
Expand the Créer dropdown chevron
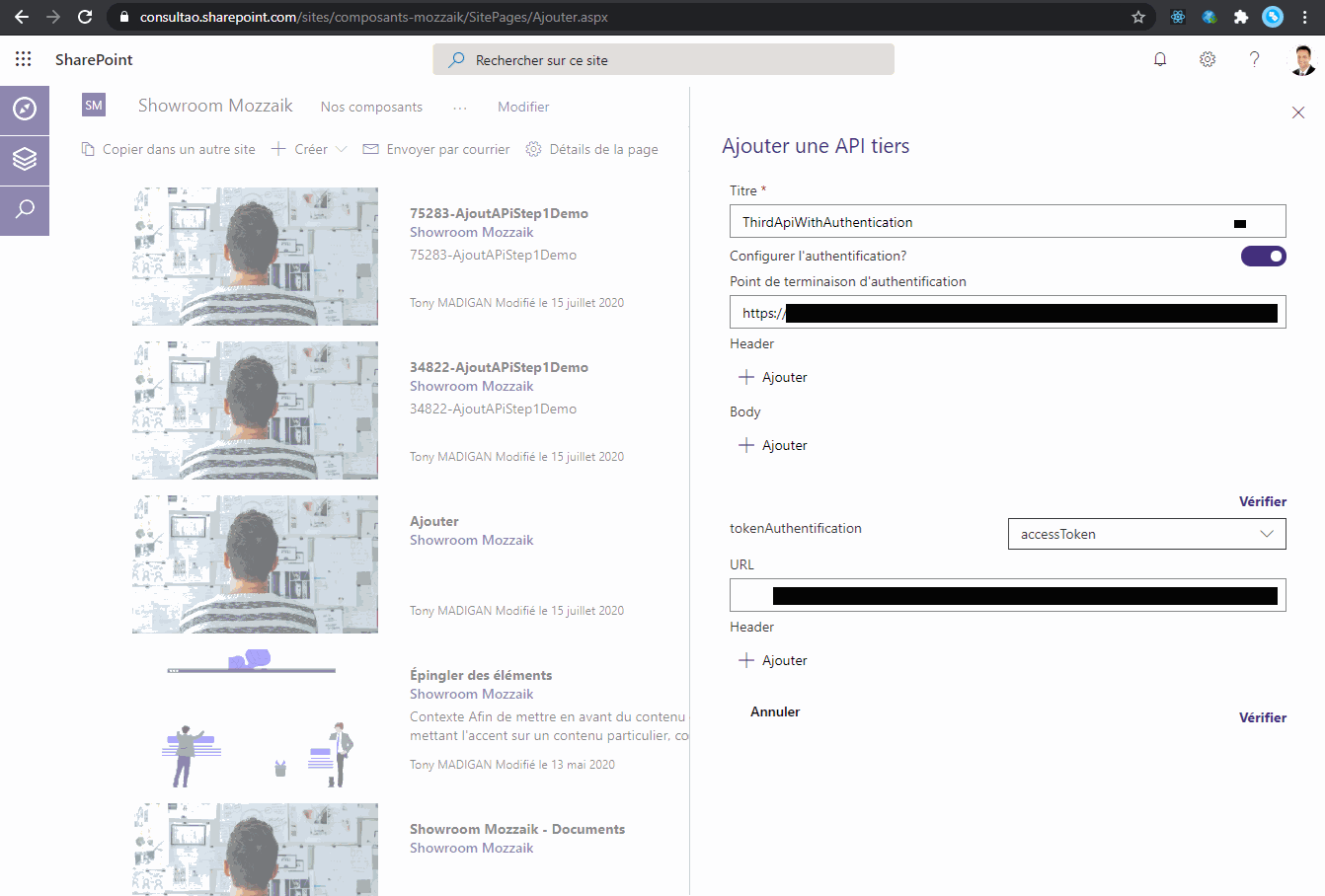tap(342, 149)
